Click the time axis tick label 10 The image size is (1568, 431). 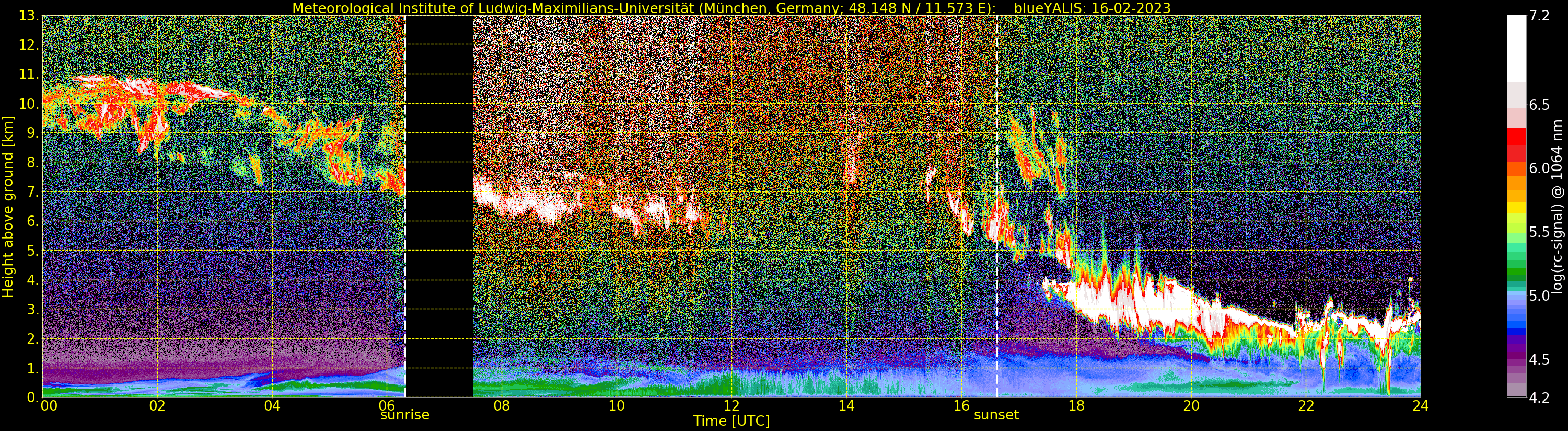click(617, 405)
